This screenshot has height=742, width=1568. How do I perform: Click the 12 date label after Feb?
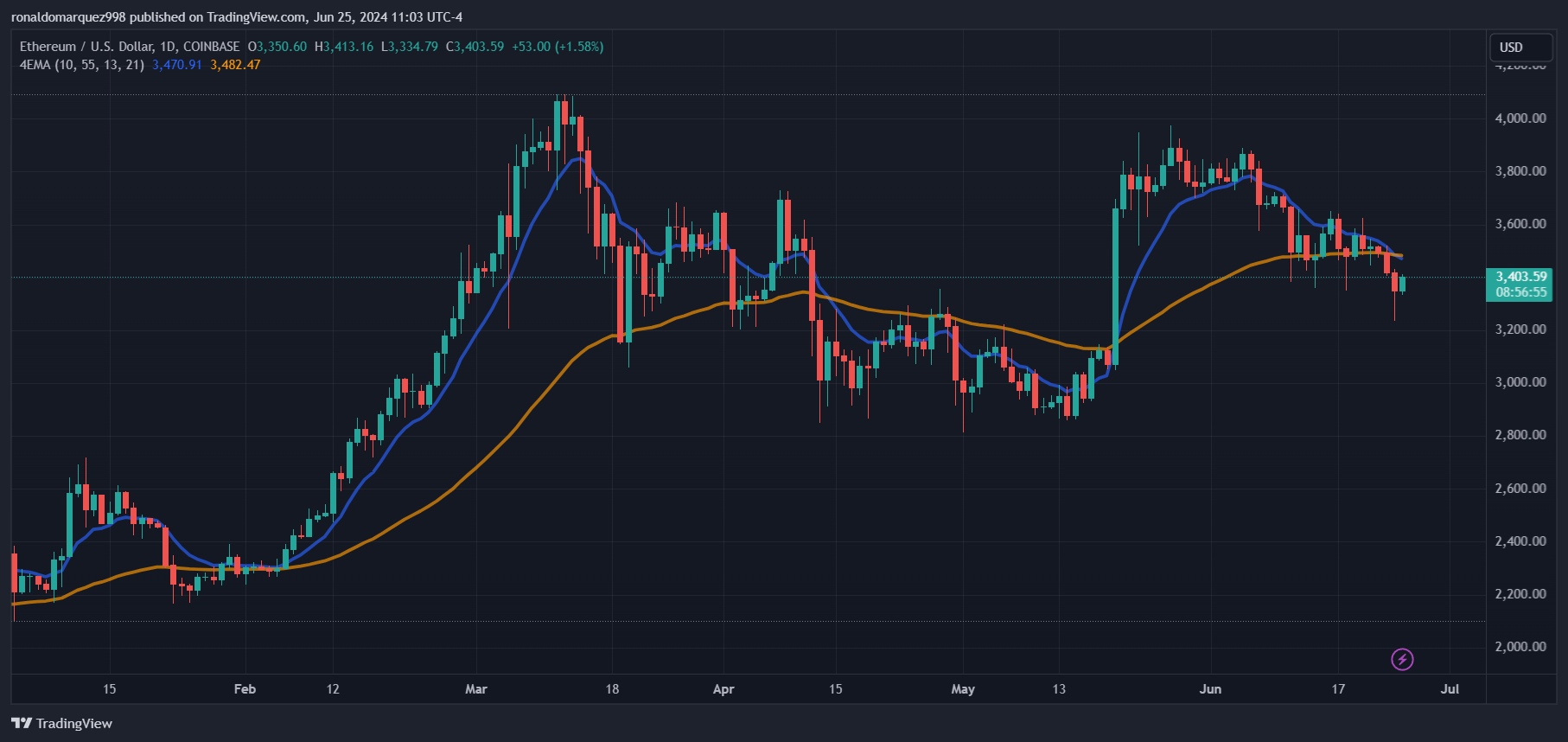333,689
